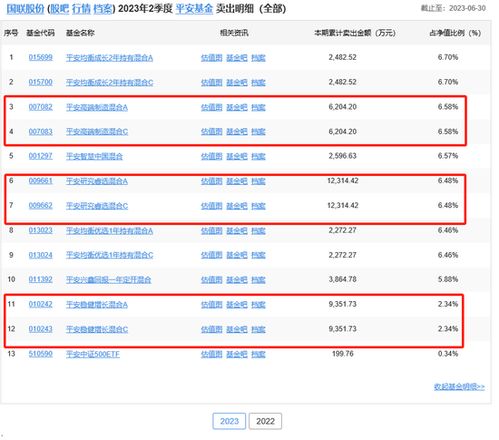This screenshot has height=440, width=499.
Task: Open 平安兴鑫回报一年定开混合 fund page
Action: pos(108,280)
